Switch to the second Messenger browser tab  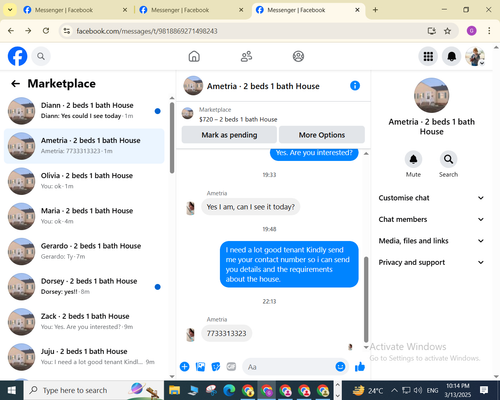coord(192,10)
